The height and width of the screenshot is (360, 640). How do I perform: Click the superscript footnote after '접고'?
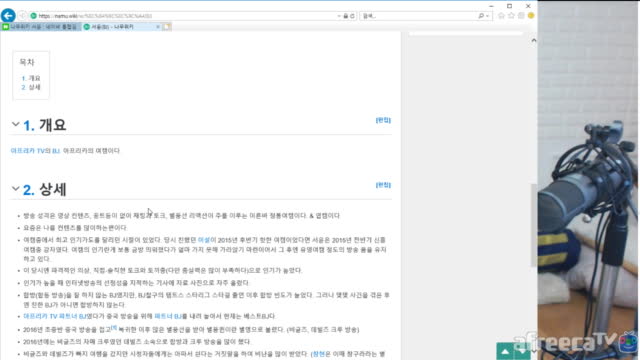click(x=114, y=327)
